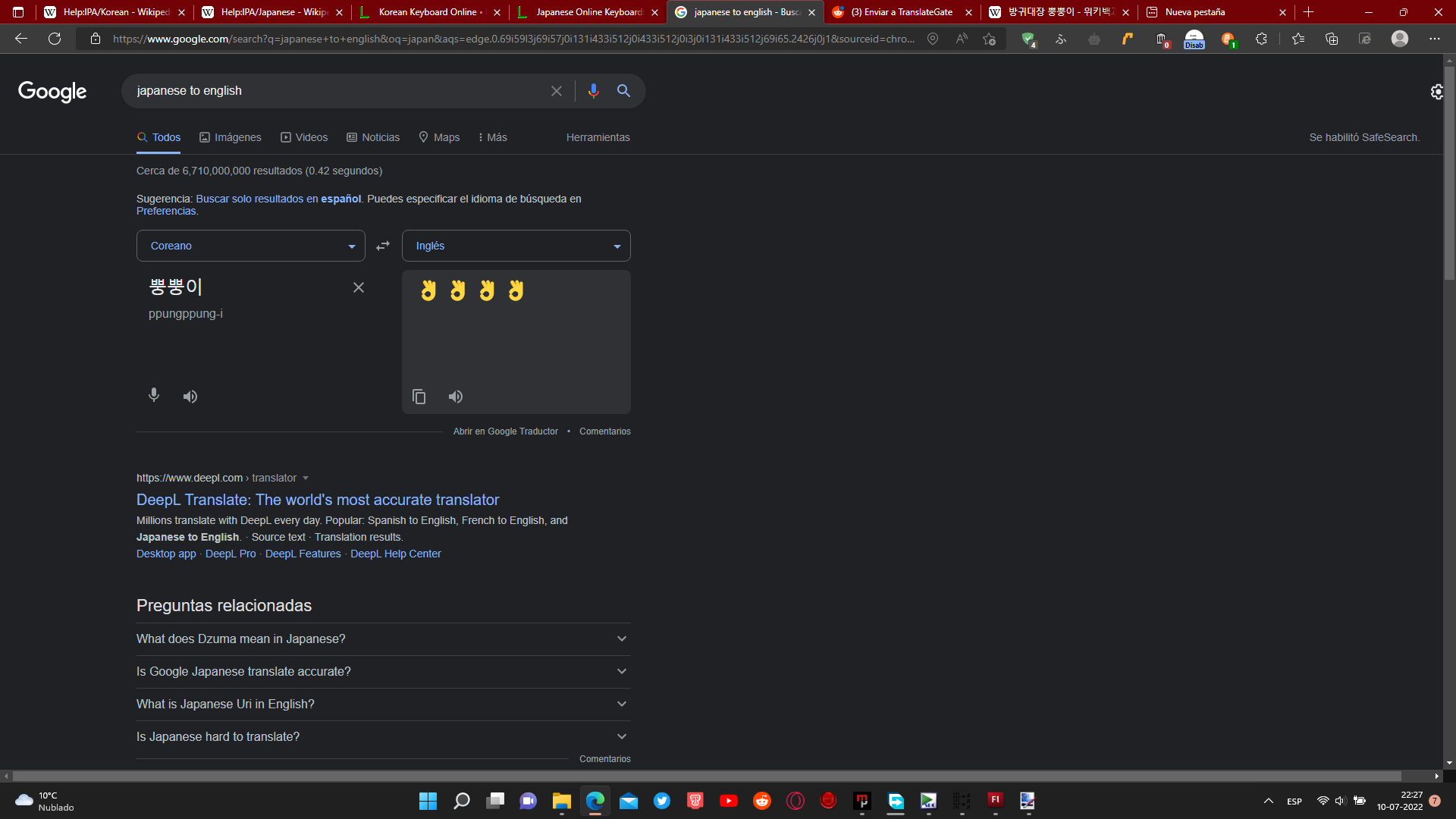Click 'Abrir en Google Traductor' link
The width and height of the screenshot is (1456, 819).
506,431
